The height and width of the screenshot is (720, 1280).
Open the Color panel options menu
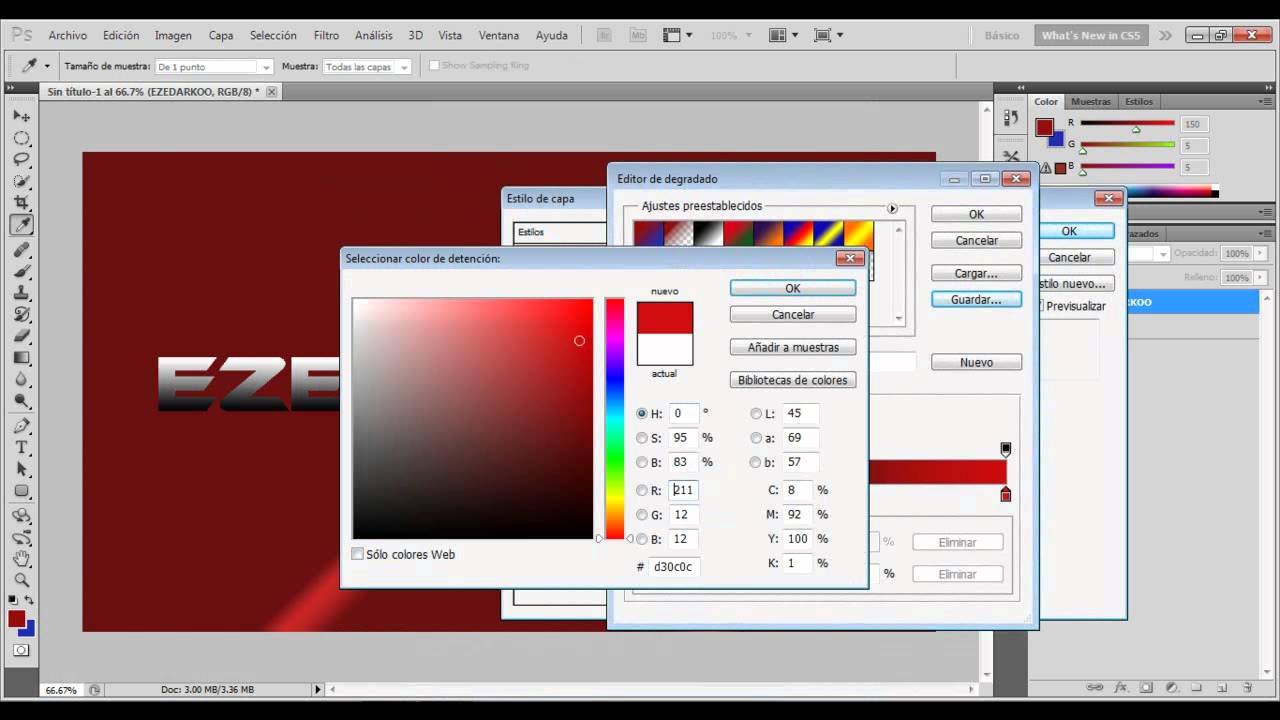(x=1266, y=101)
